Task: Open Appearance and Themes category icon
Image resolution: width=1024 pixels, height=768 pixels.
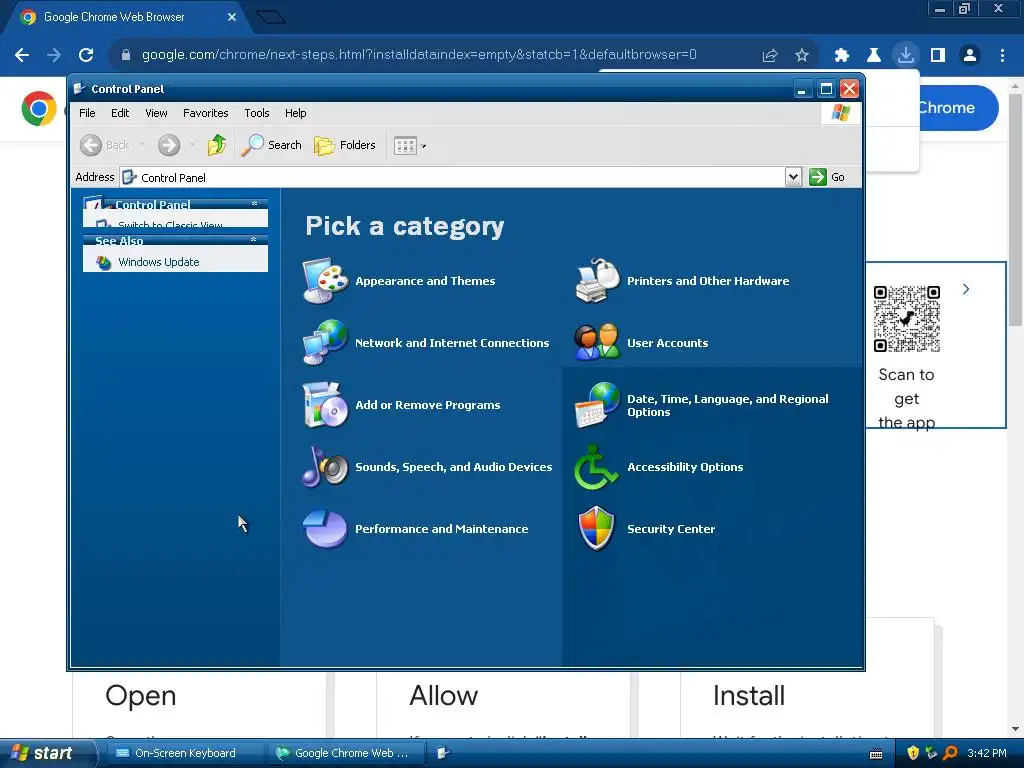Action: tap(325, 281)
